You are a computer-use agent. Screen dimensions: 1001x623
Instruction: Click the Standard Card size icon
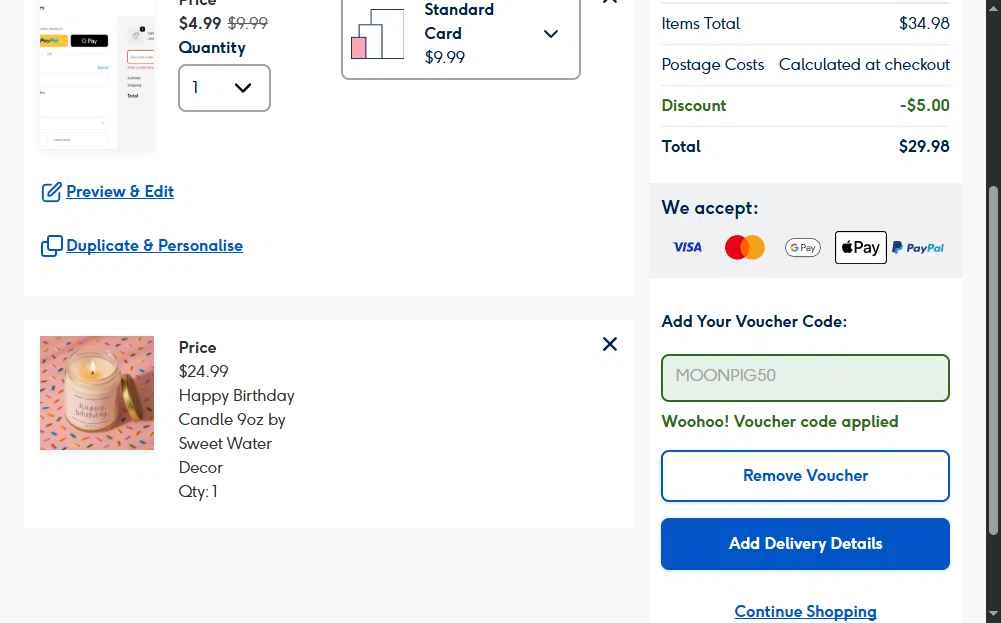377,34
